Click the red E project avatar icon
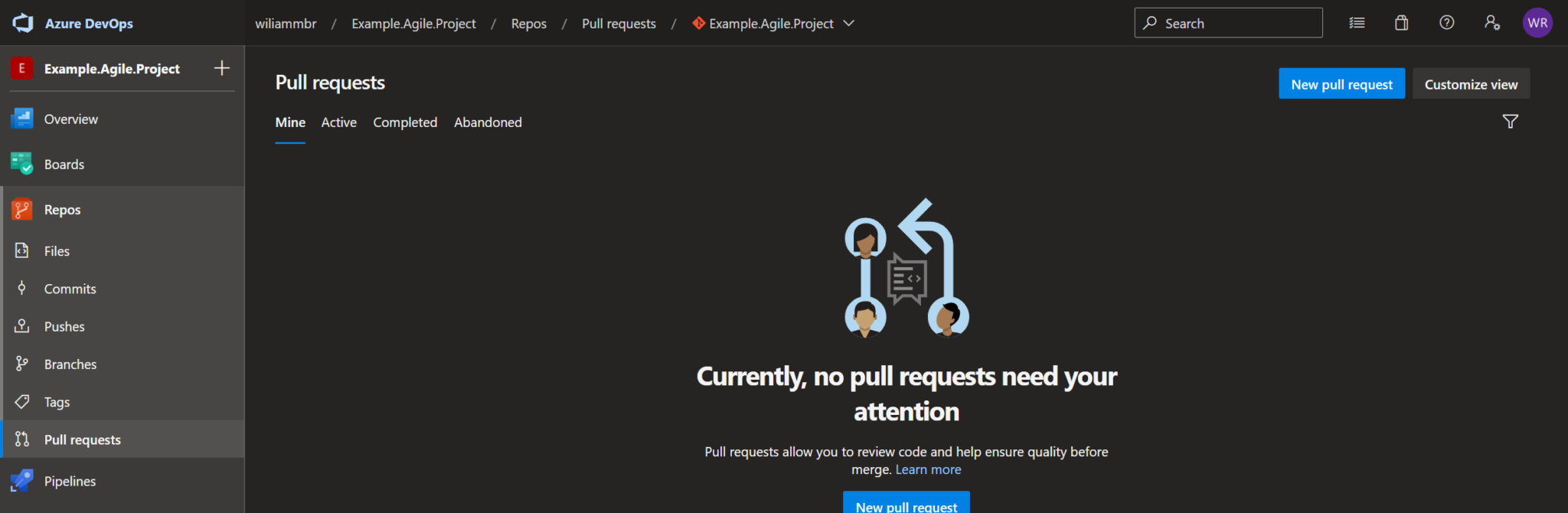This screenshot has height=513, width=1568. (21, 68)
